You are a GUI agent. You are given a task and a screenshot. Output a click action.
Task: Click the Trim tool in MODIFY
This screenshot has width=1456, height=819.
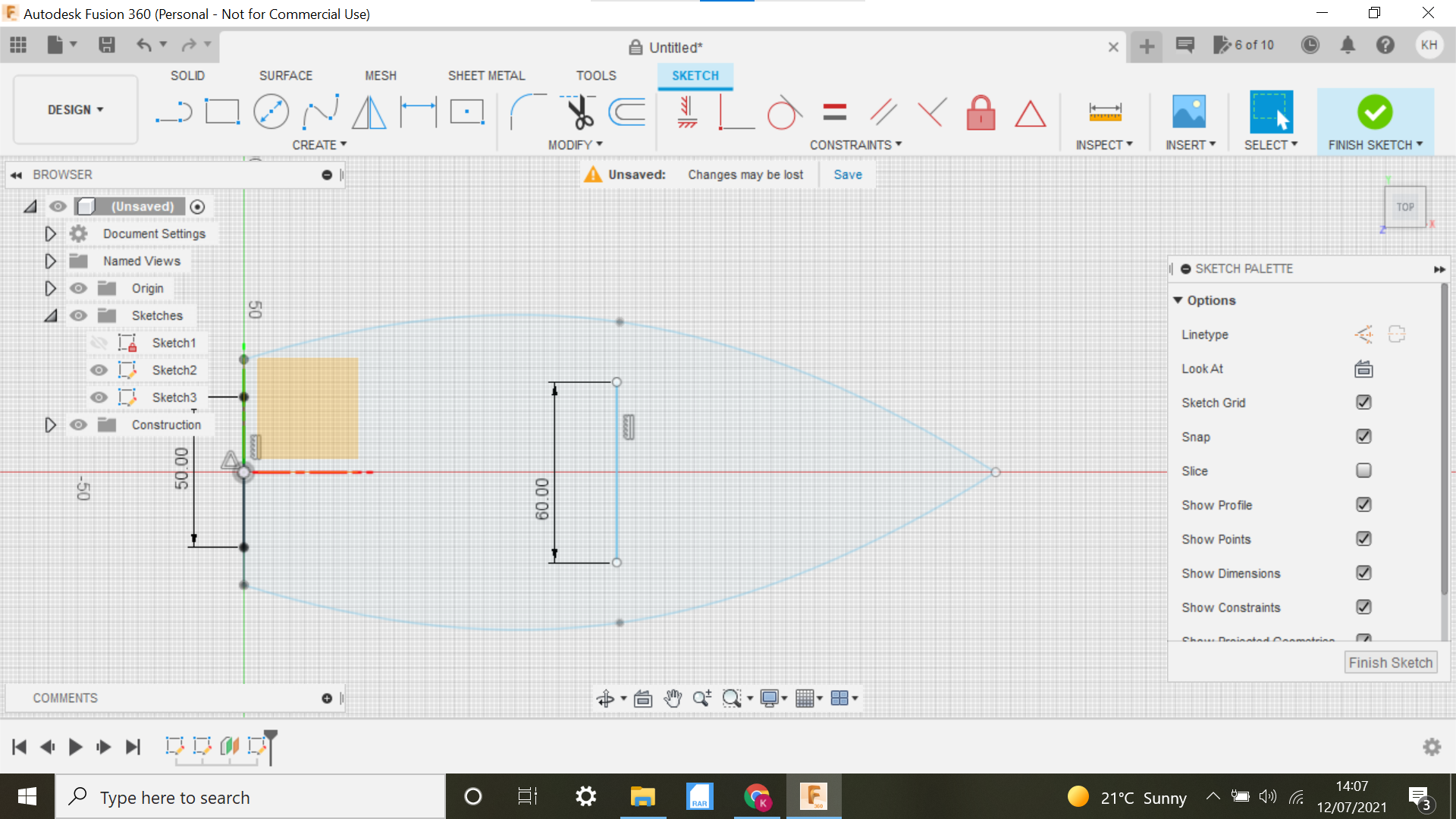pyautogui.click(x=576, y=111)
